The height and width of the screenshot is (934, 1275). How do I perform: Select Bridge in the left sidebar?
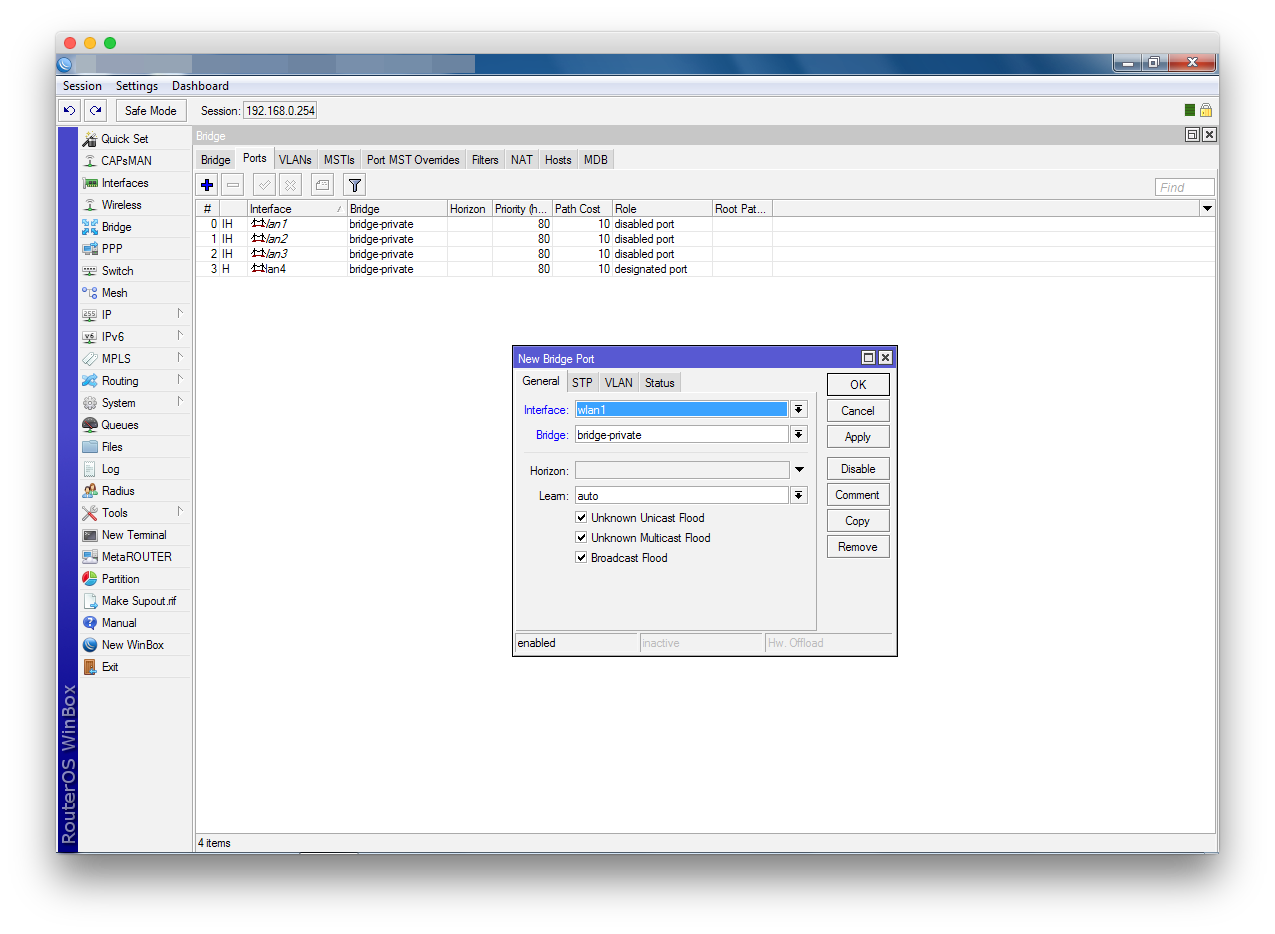pos(116,227)
